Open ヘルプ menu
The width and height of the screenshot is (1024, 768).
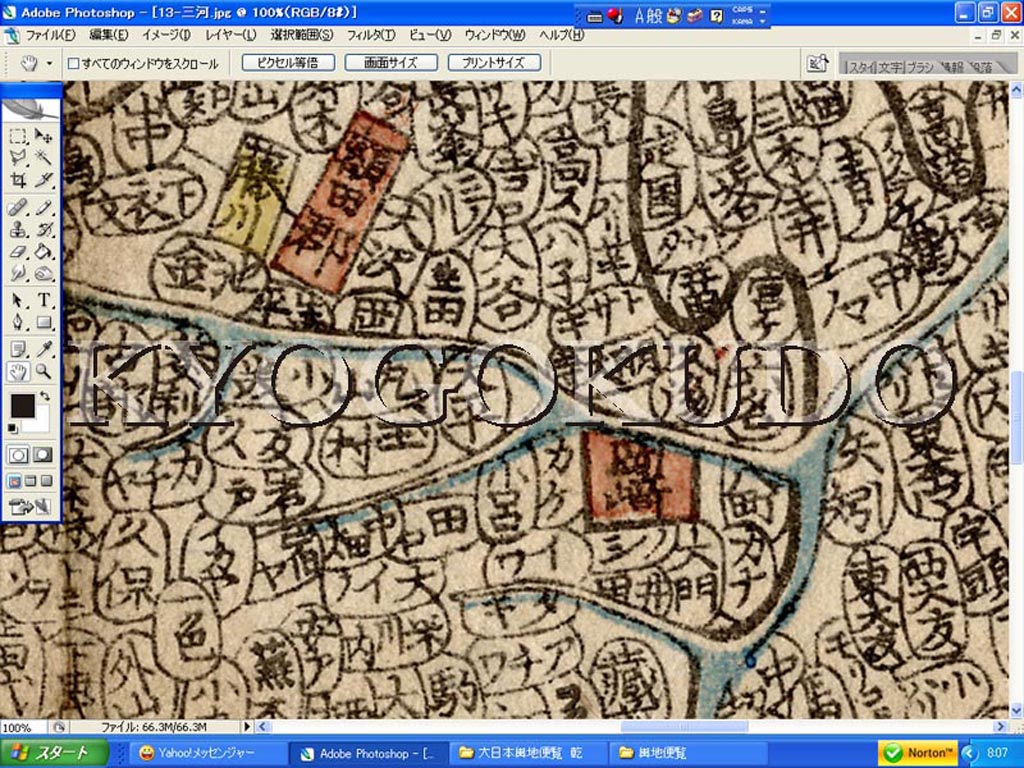point(561,35)
